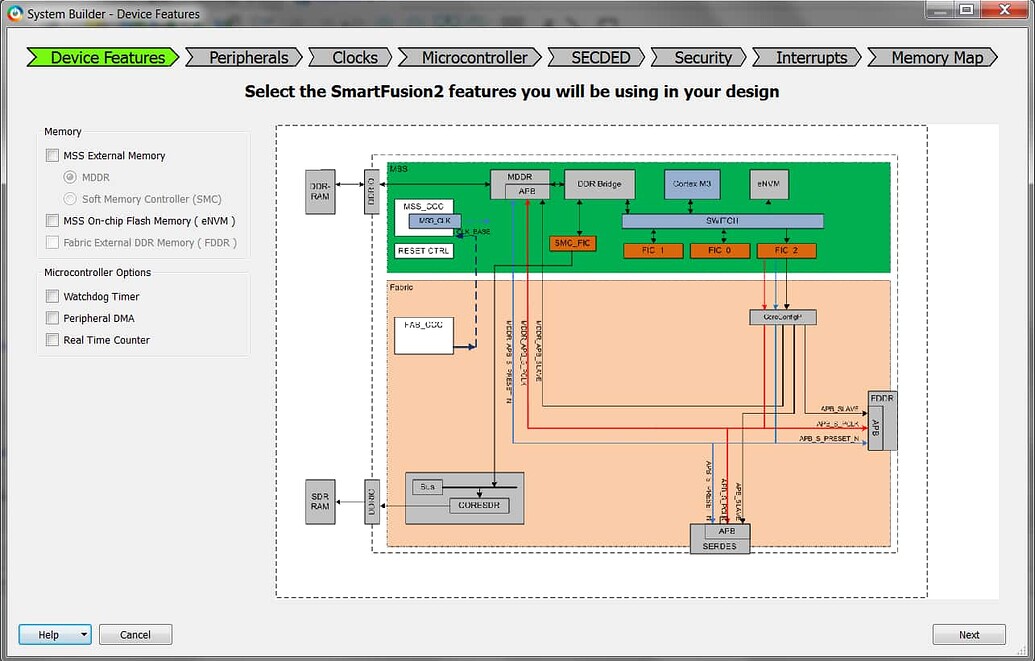
Task: Select the DDR Bridge block
Action: pyautogui.click(x=599, y=184)
